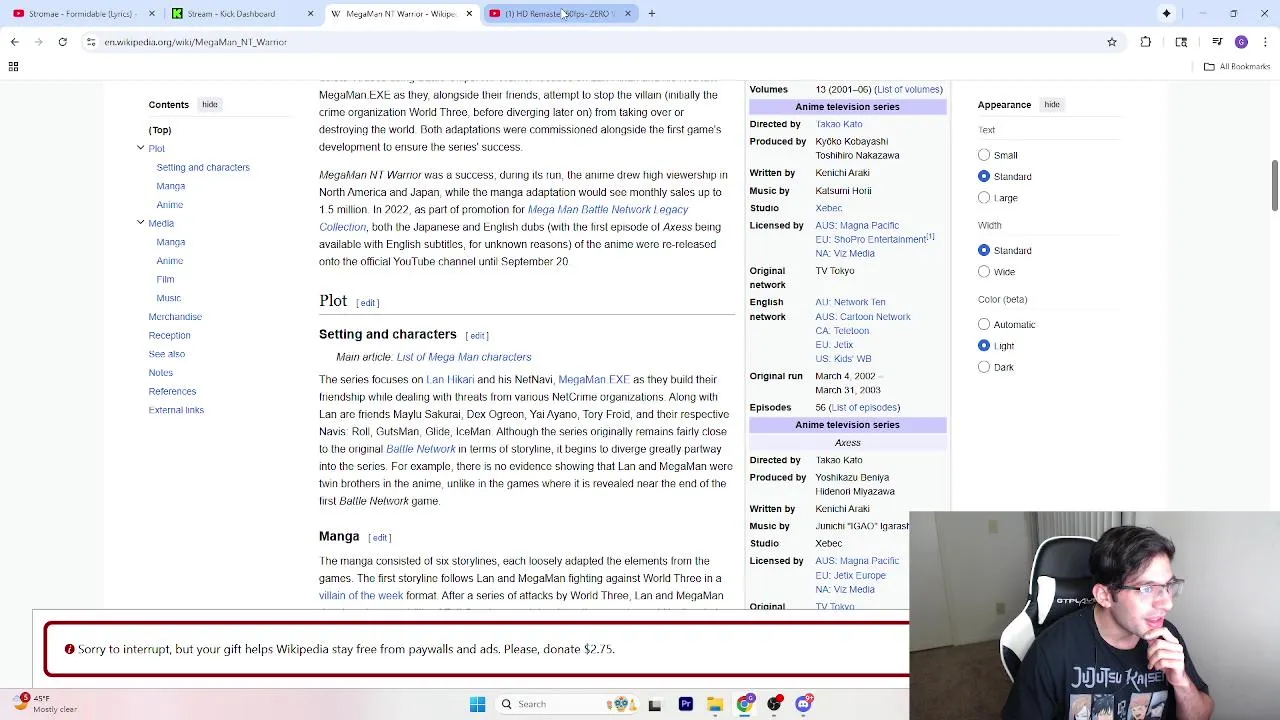Image resolution: width=1280 pixels, height=720 pixels.
Task: Go to Reception in Contents
Action: 169,335
